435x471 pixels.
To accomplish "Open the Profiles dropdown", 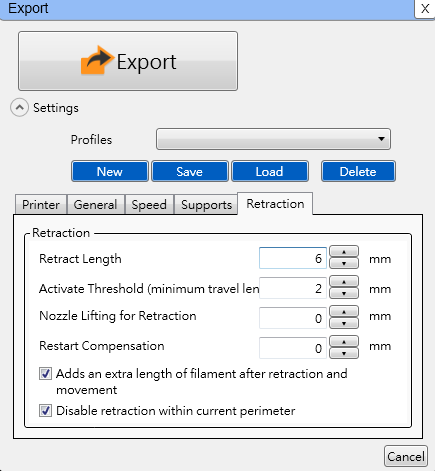I will [273, 139].
